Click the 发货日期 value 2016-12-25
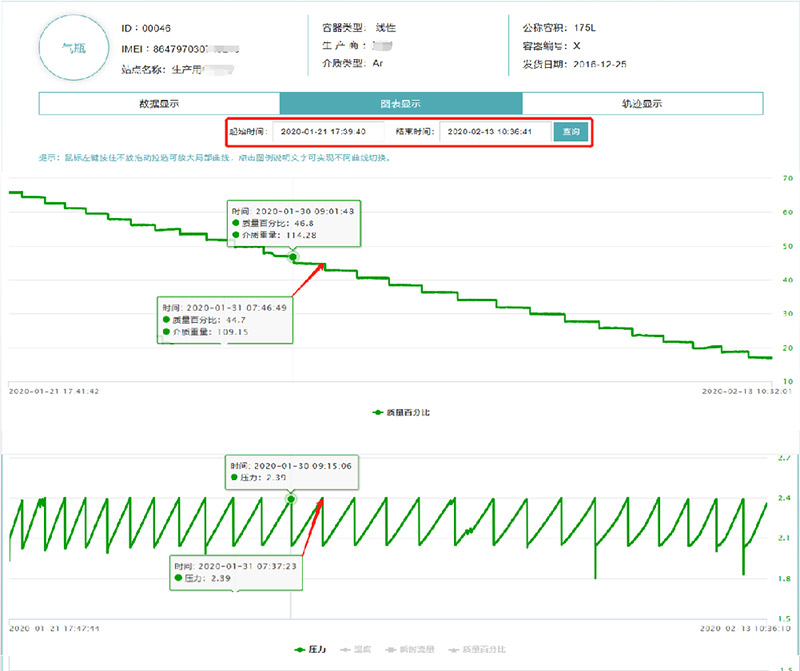This screenshot has height=671, width=800. (604, 62)
